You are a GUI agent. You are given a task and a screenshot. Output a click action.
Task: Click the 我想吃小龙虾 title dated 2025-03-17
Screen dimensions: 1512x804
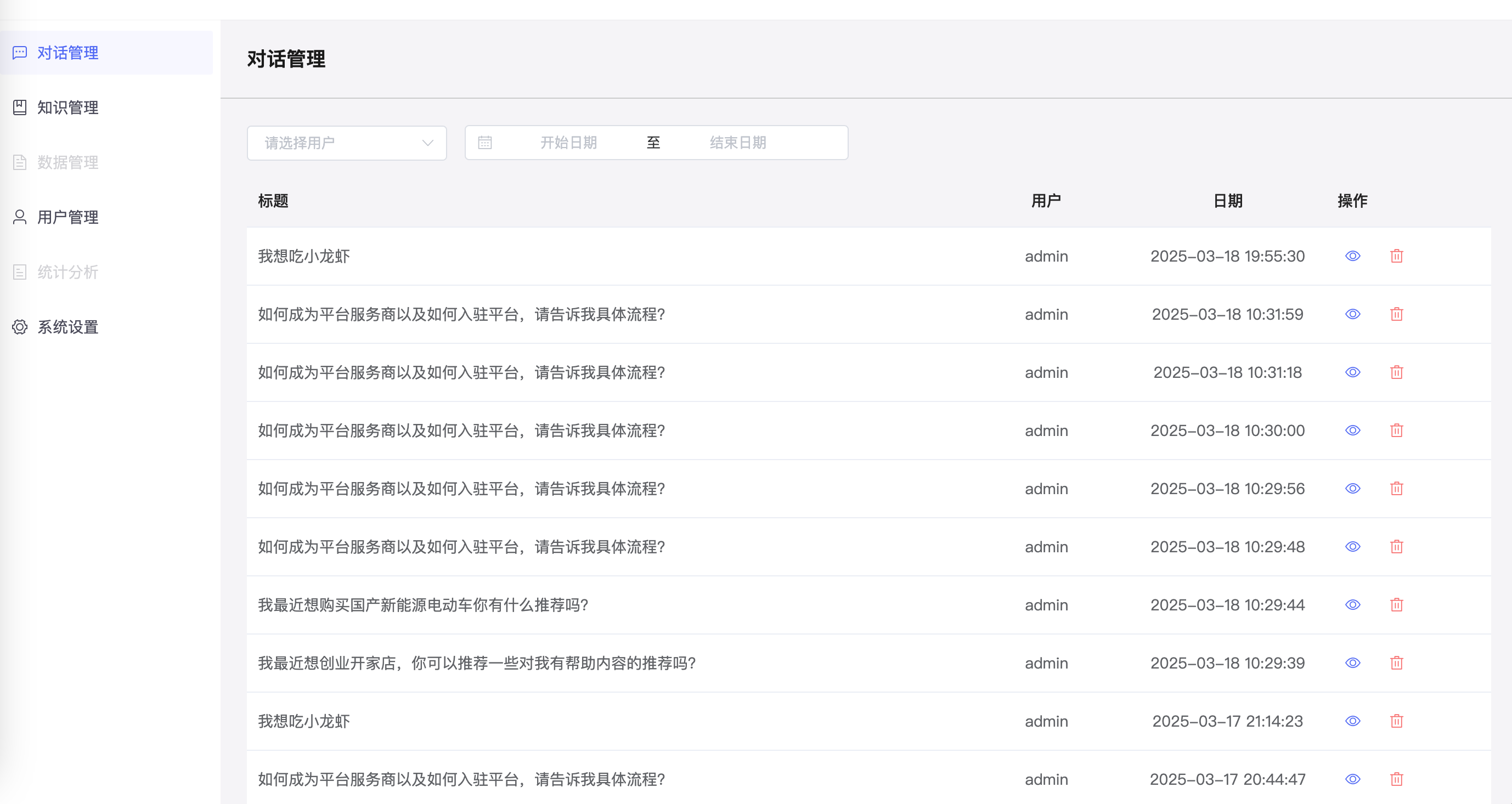pyautogui.click(x=304, y=721)
